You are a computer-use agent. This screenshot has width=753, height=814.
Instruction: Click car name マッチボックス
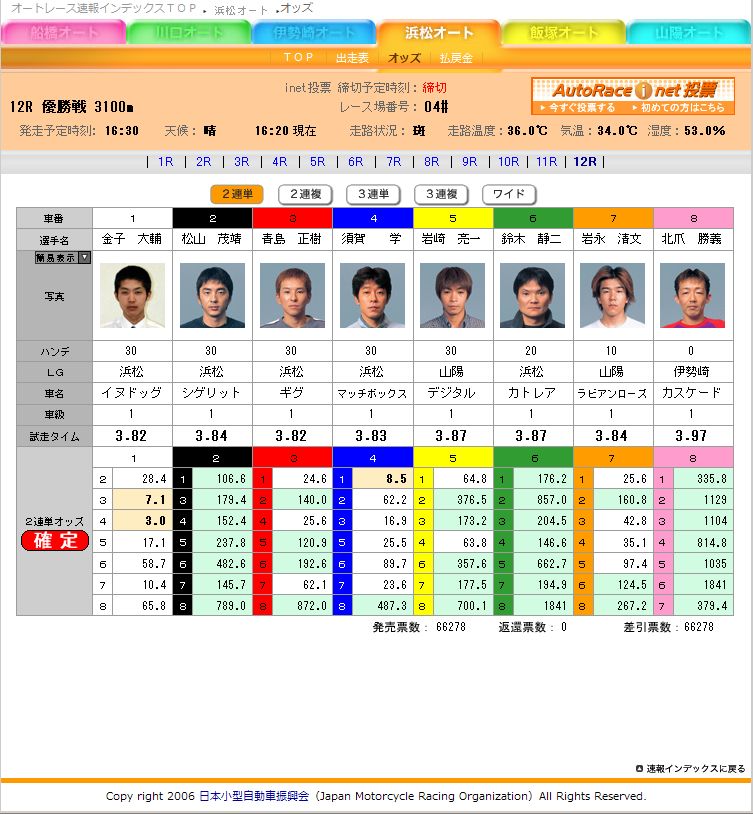(372, 393)
